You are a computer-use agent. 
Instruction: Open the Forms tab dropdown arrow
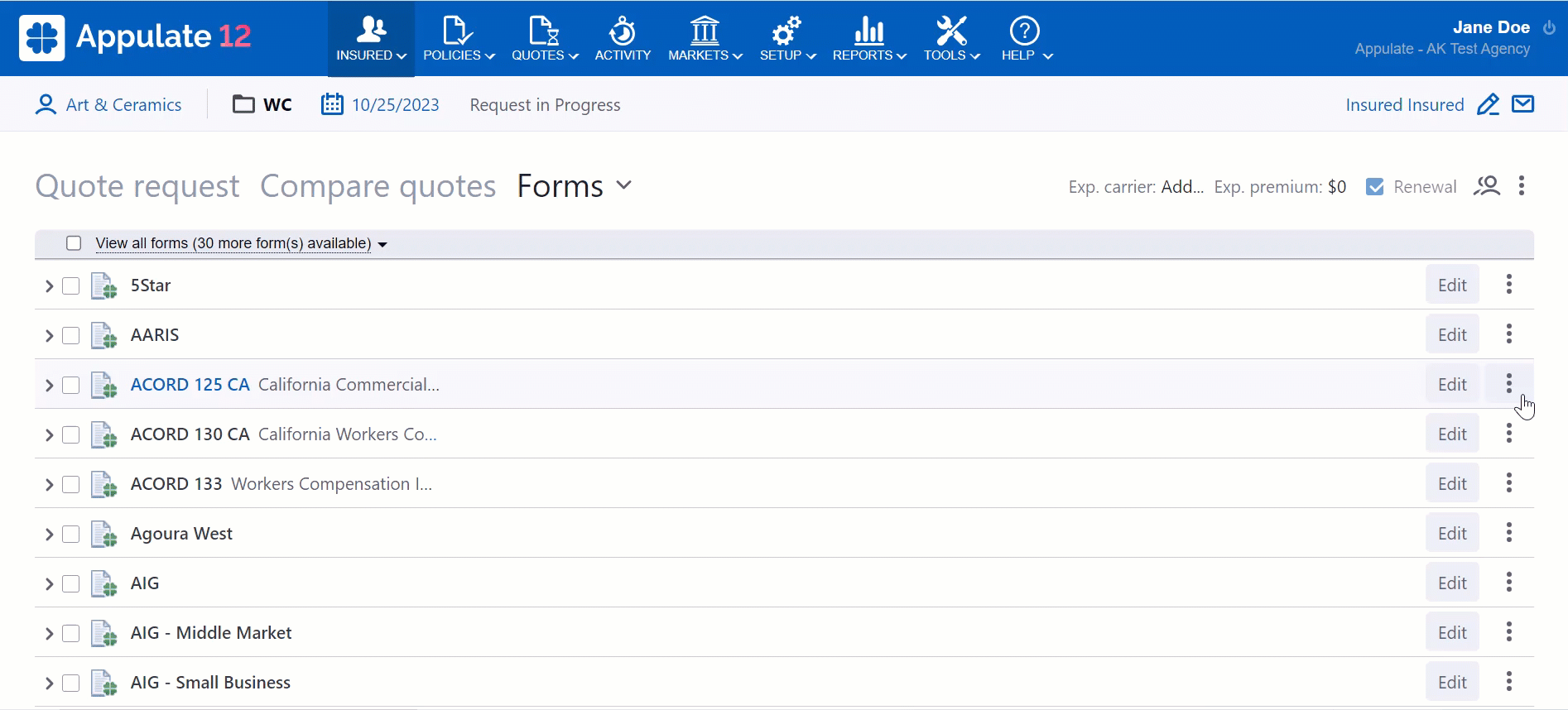tap(624, 185)
